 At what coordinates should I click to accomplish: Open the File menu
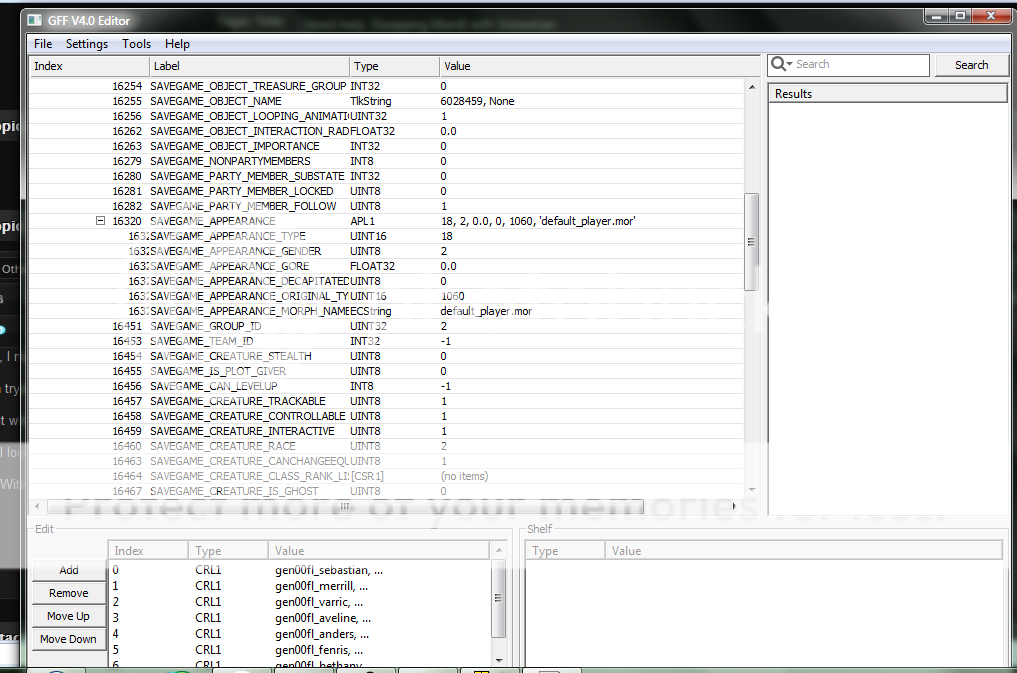pos(43,44)
